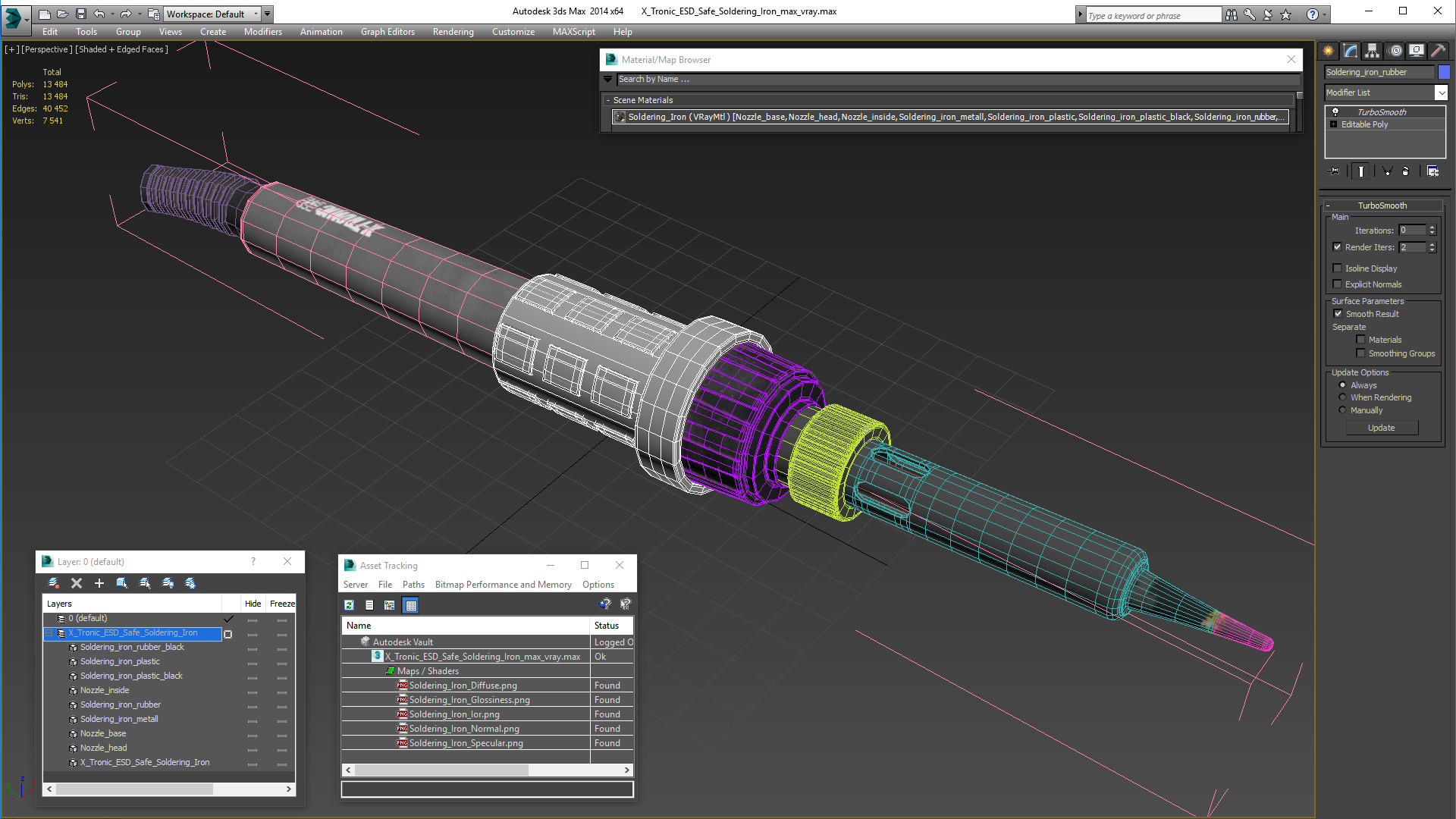The image size is (1456, 819).
Task: Open the Utilities hammer tab
Action: click(1438, 51)
